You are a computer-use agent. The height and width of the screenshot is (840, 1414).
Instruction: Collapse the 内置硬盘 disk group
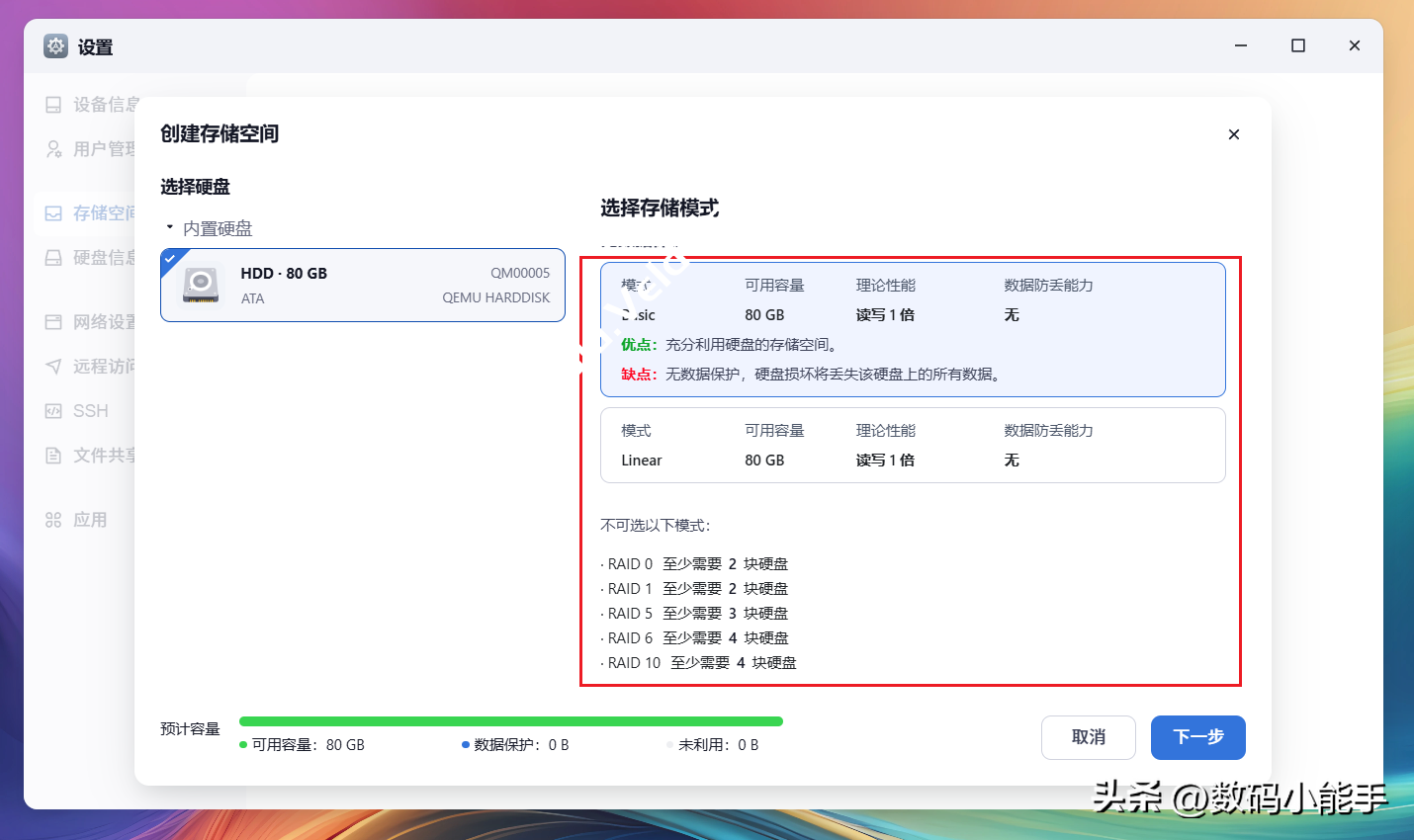coord(170,228)
